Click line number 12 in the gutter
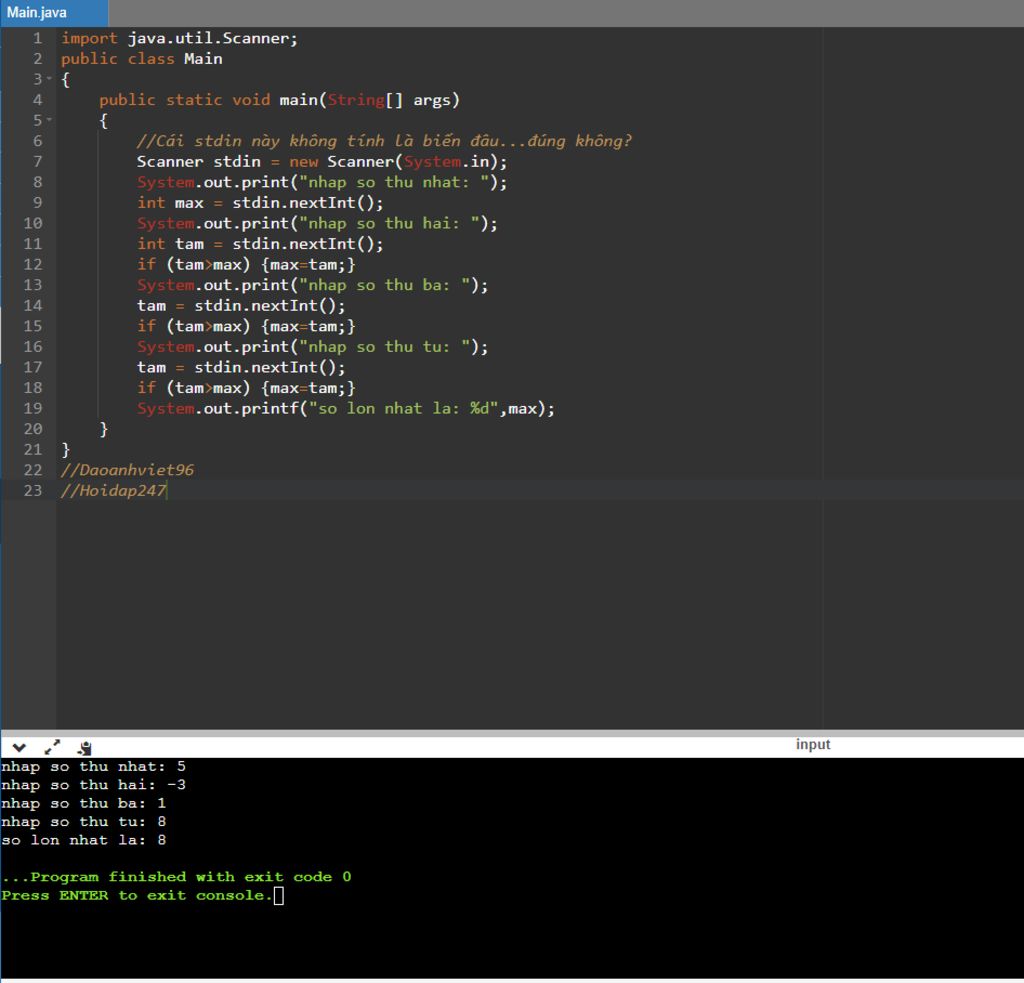The height and width of the screenshot is (983, 1024). point(33,265)
